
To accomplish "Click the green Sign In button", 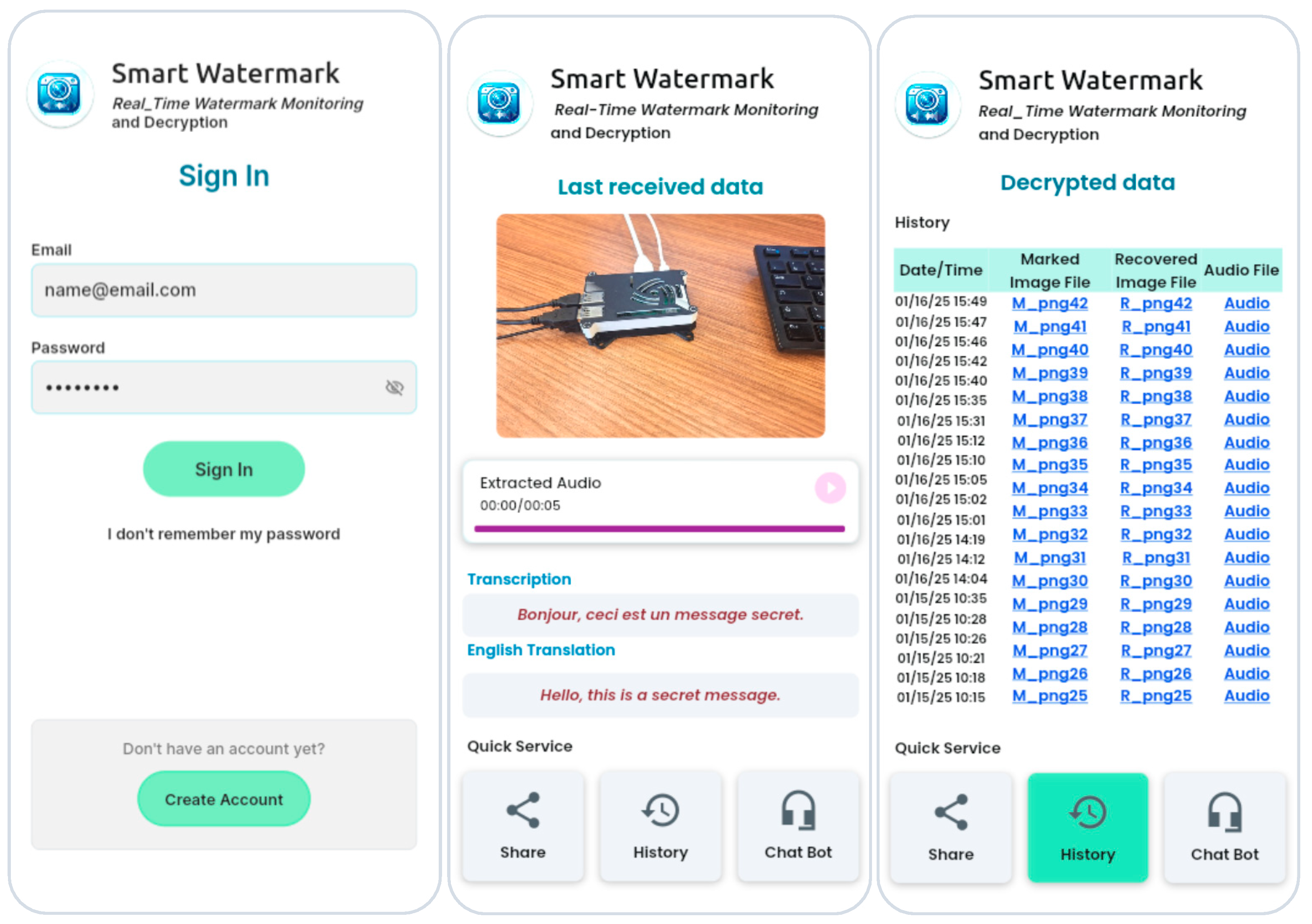I will [x=224, y=469].
